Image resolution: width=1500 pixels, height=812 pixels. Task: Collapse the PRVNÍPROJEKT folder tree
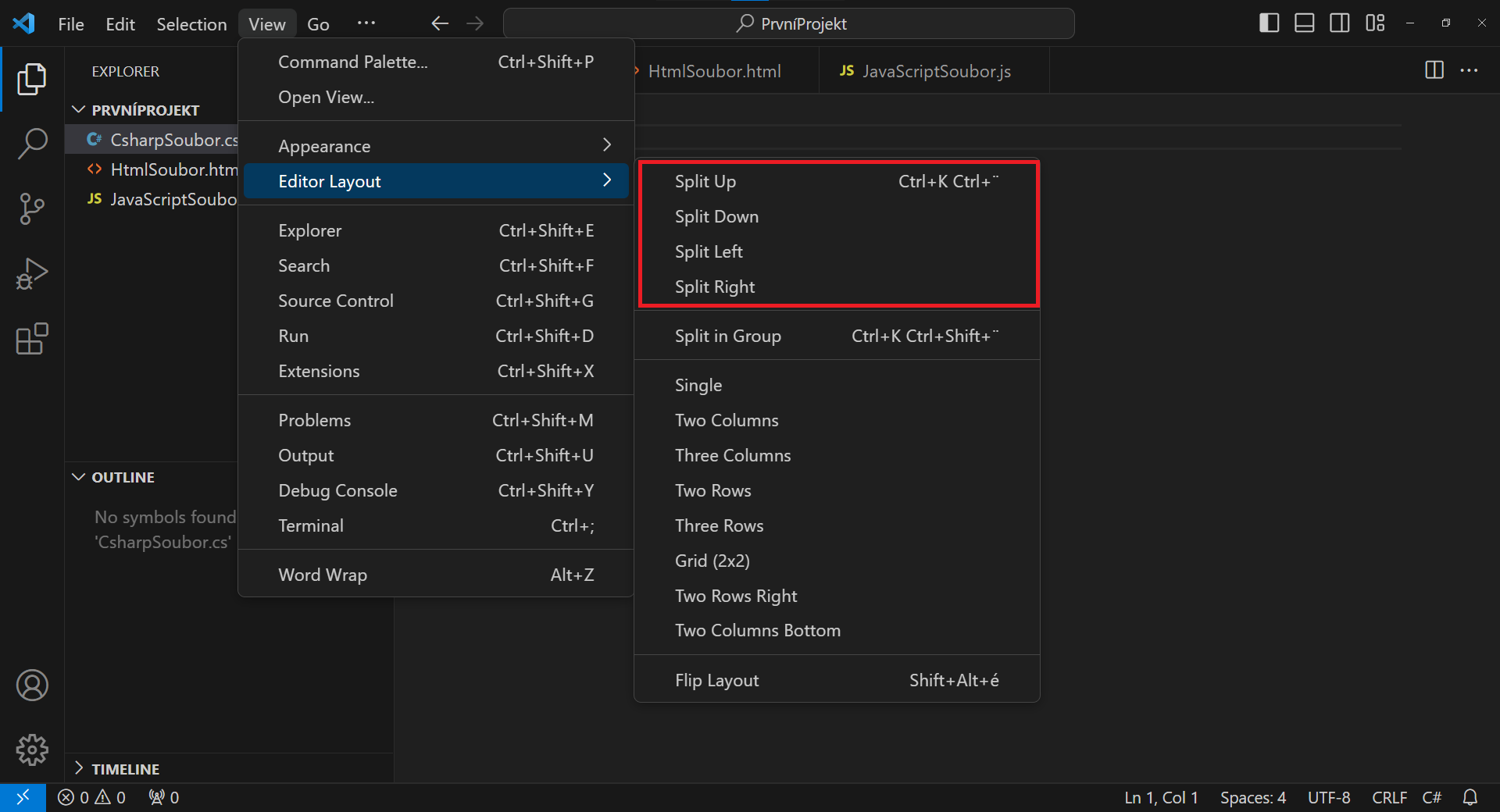77,109
